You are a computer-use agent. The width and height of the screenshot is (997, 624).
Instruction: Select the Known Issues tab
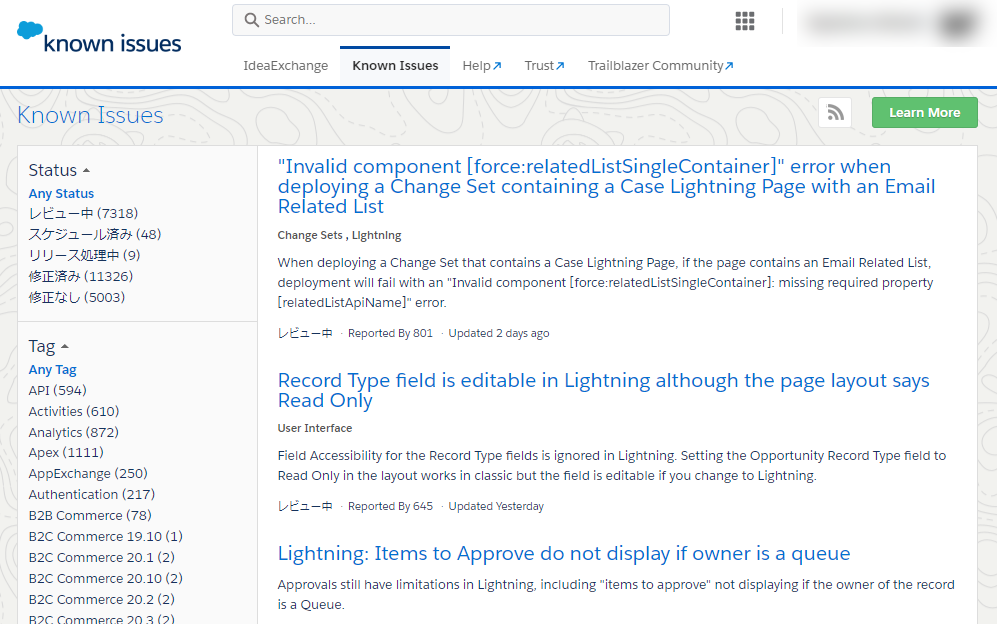tap(394, 64)
